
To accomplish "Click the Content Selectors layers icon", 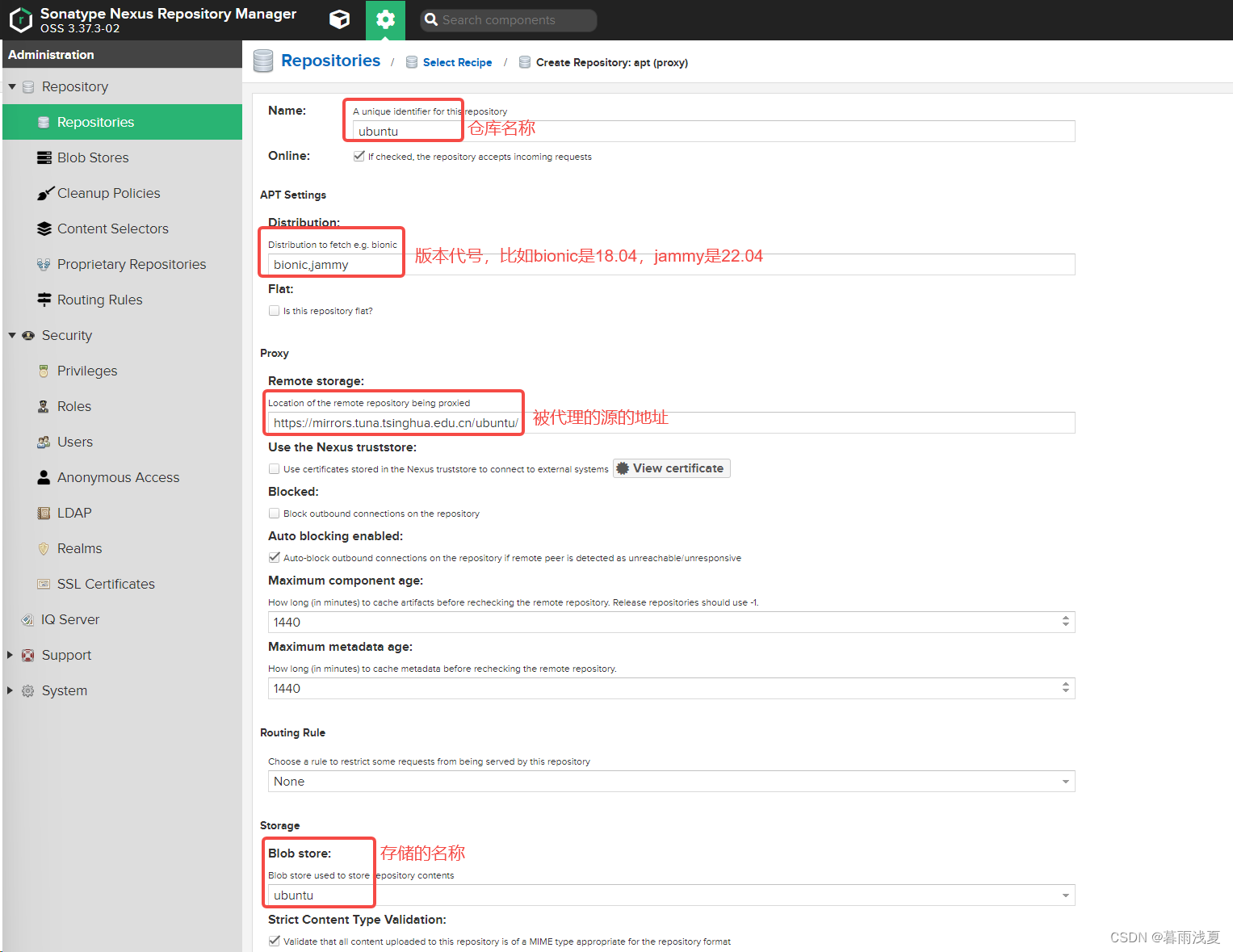I will point(44,229).
